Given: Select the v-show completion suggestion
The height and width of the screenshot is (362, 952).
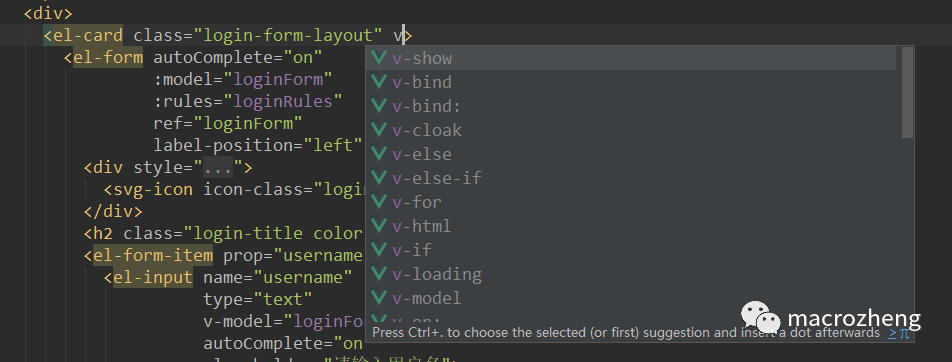Looking at the screenshot, I should 631,58.
